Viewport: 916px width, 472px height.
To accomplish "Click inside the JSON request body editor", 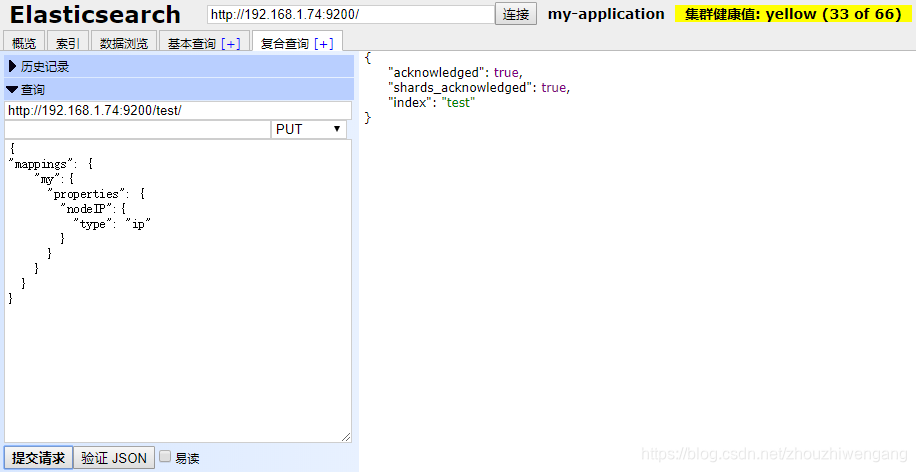I will click(x=178, y=291).
